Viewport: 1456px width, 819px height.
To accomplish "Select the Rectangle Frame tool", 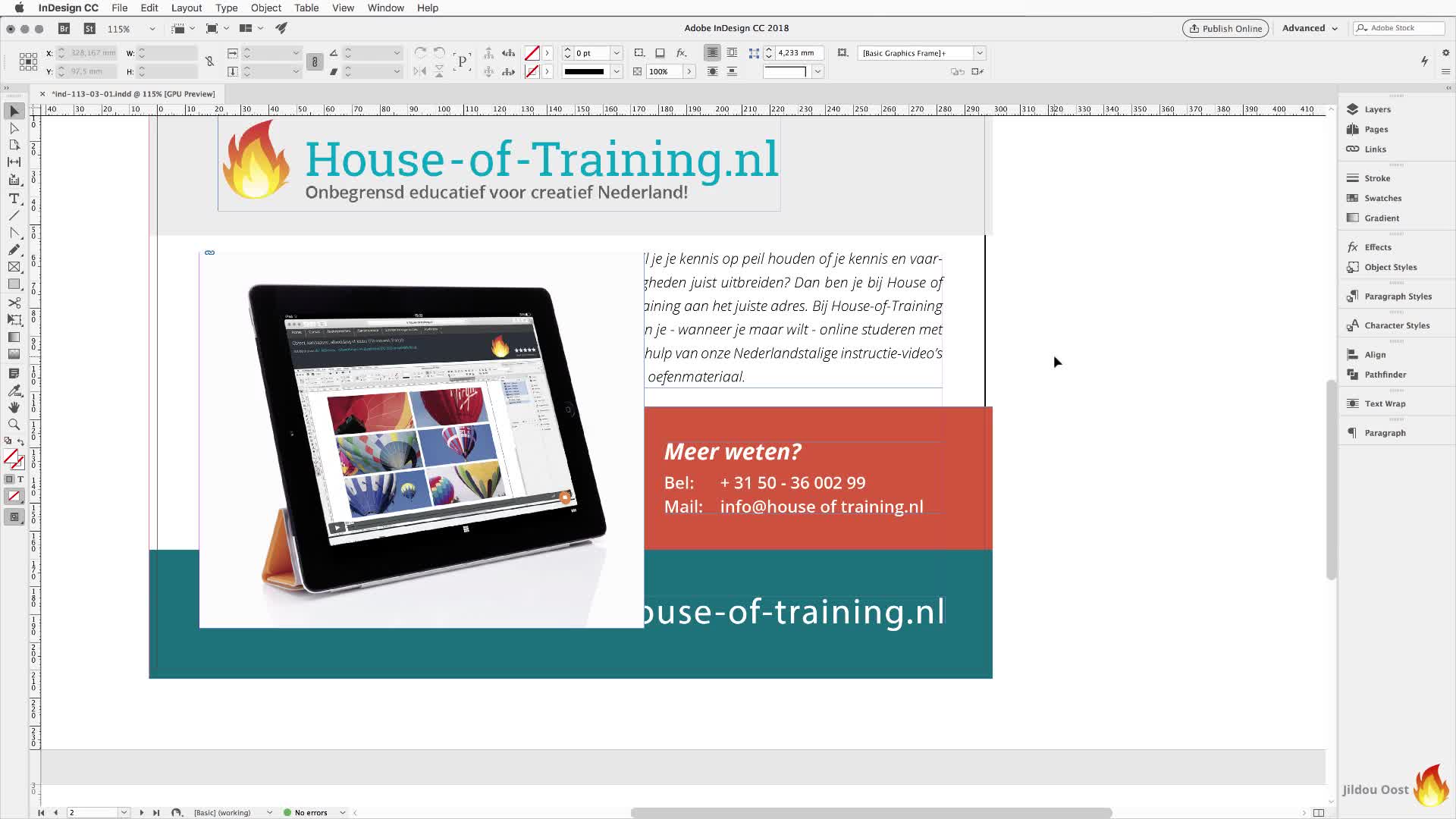I will coord(14,267).
